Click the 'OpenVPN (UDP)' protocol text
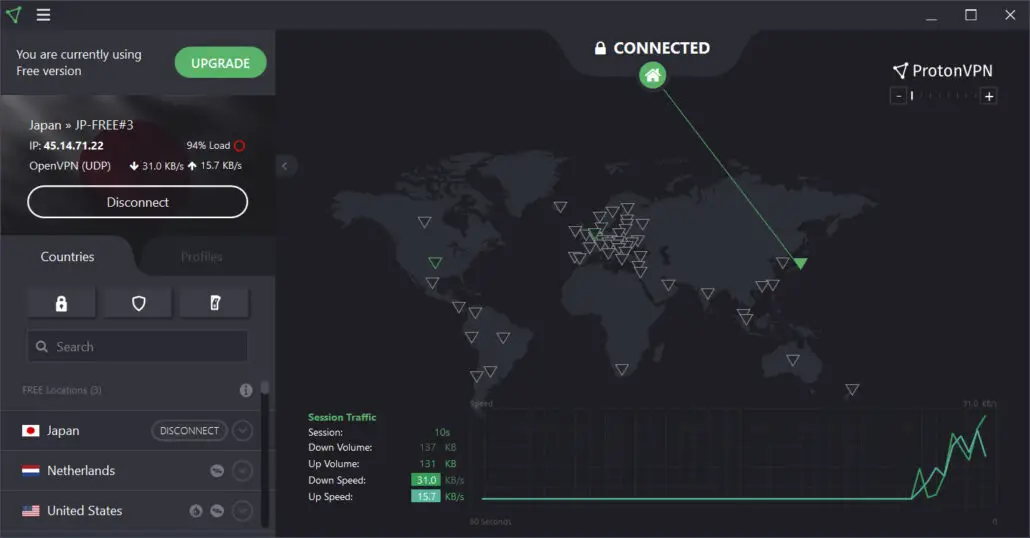This screenshot has height=538, width=1030. (x=70, y=166)
